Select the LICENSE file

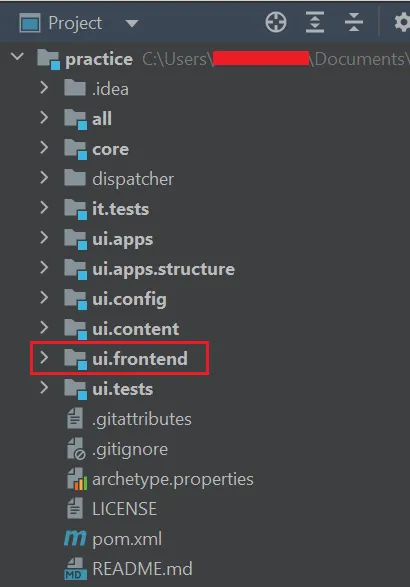[124, 509]
